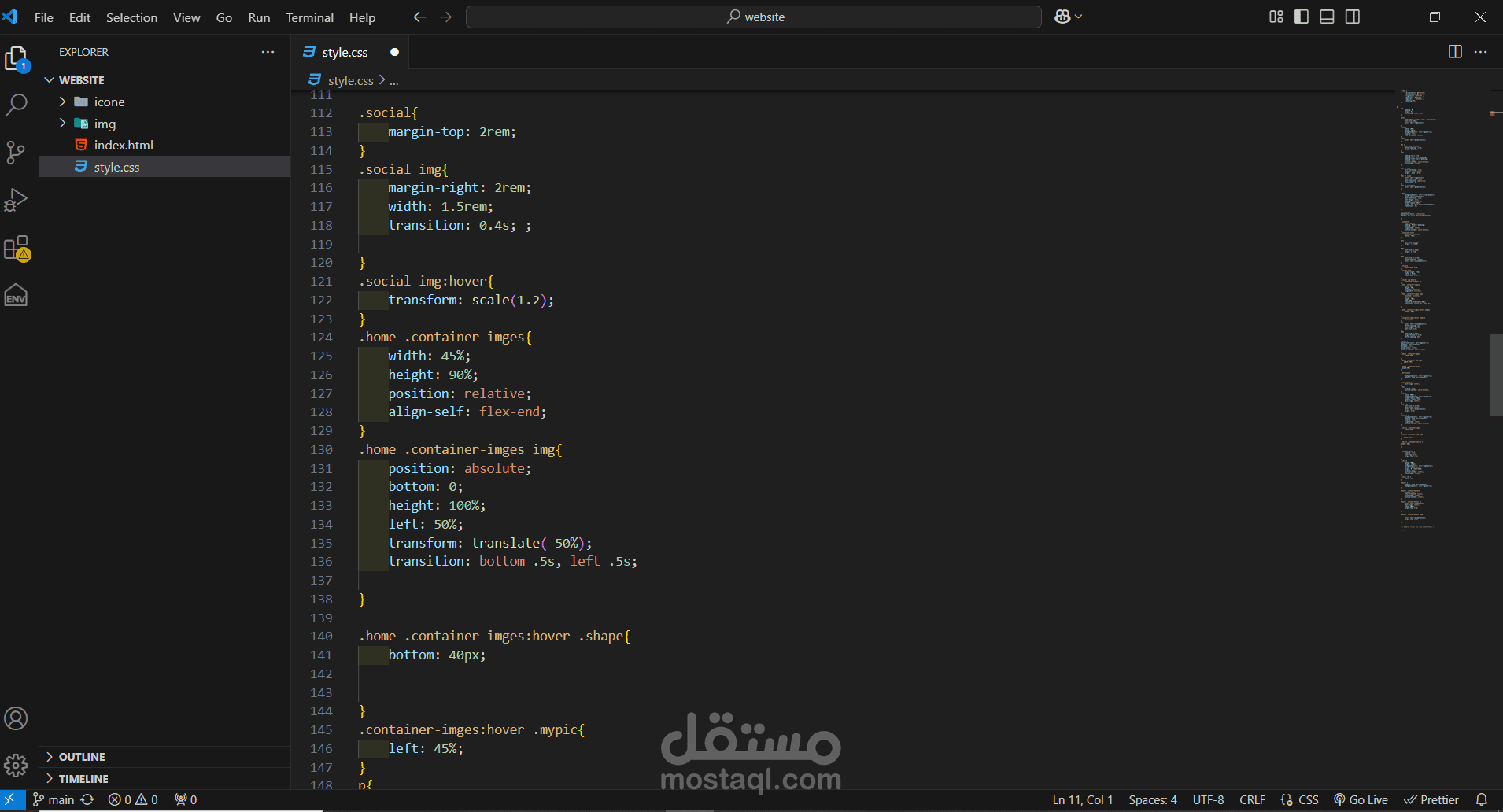Viewport: 1503px width, 812px height.
Task: Toggle the bottom panel
Action: point(1327,17)
